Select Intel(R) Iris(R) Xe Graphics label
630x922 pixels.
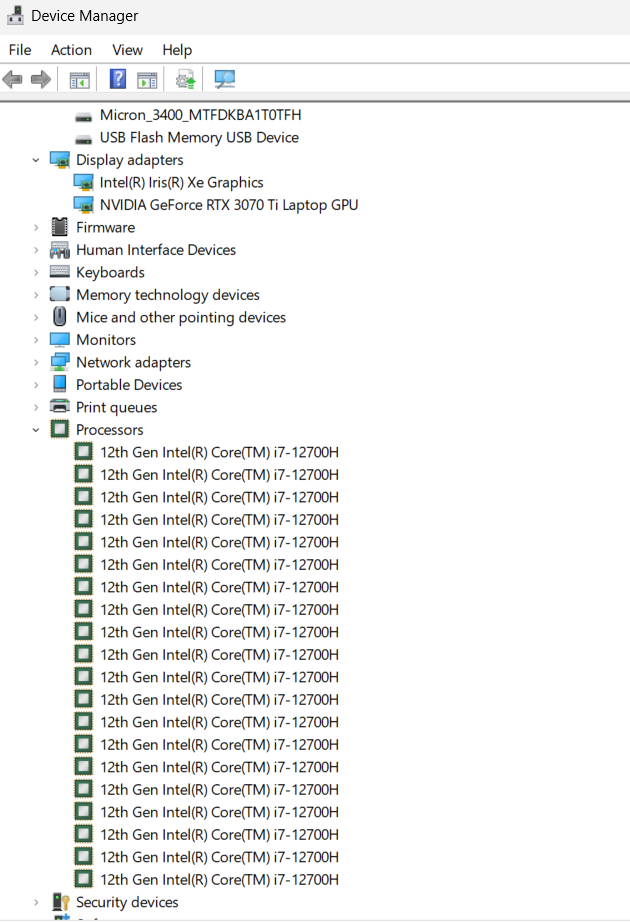pyautogui.click(x=181, y=183)
